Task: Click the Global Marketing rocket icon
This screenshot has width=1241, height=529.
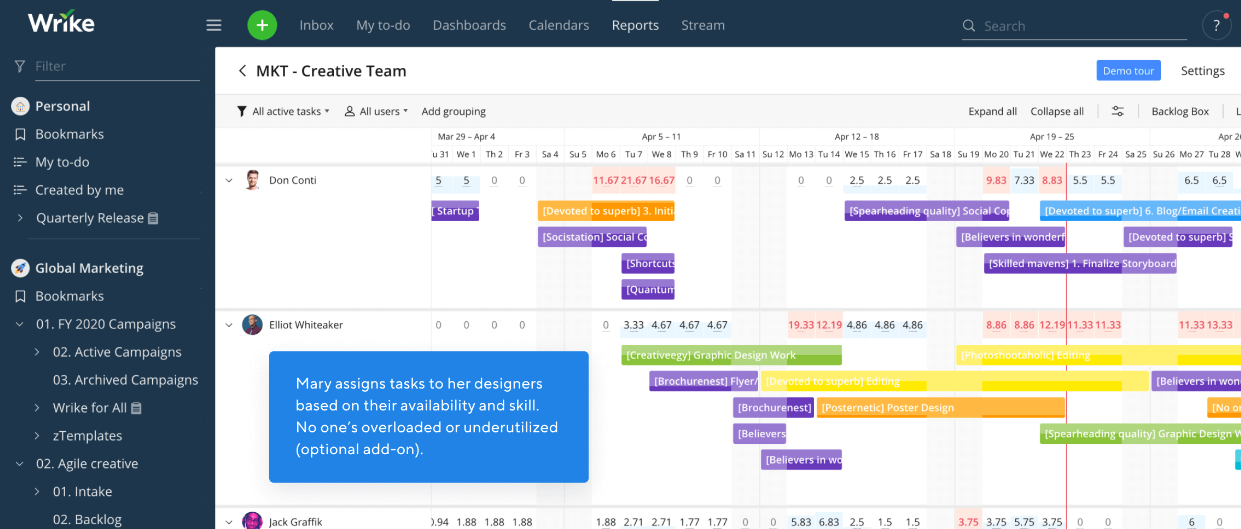Action: (20, 268)
